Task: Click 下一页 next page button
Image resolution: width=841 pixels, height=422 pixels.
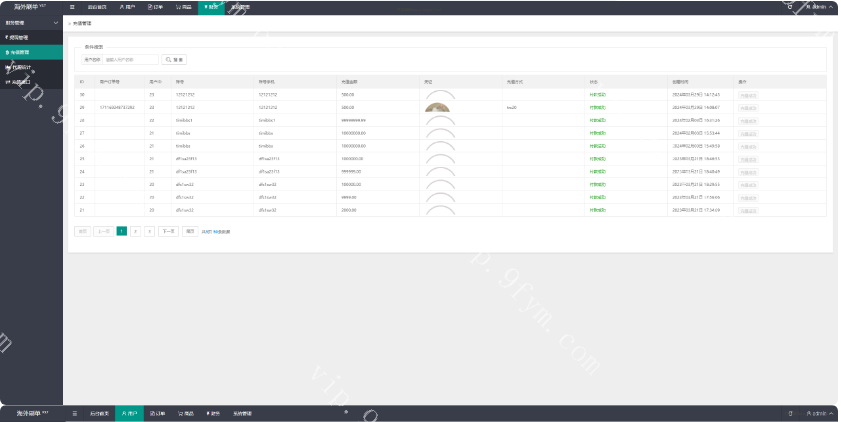Action: pyautogui.click(x=168, y=231)
